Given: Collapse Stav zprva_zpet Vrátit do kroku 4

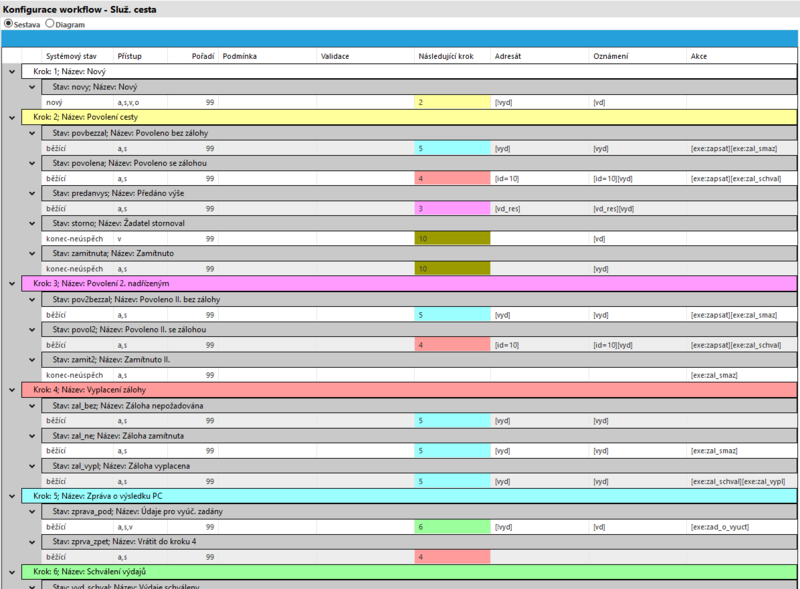Looking at the screenshot, I should [x=32, y=542].
